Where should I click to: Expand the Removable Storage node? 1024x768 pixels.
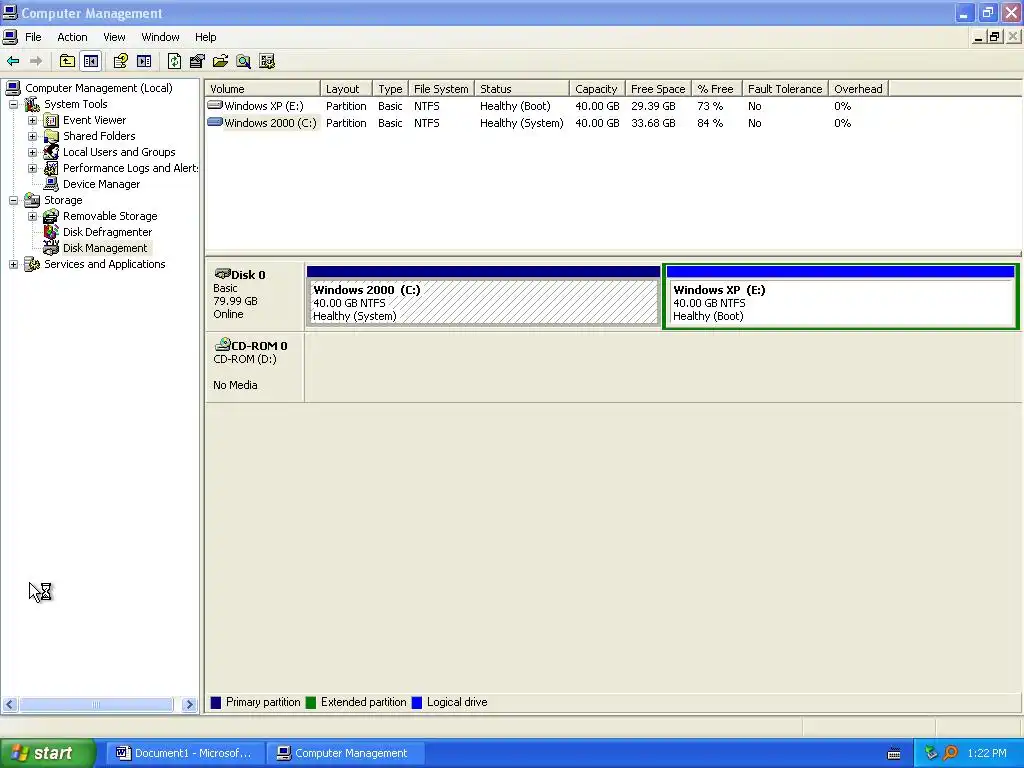click(32, 216)
